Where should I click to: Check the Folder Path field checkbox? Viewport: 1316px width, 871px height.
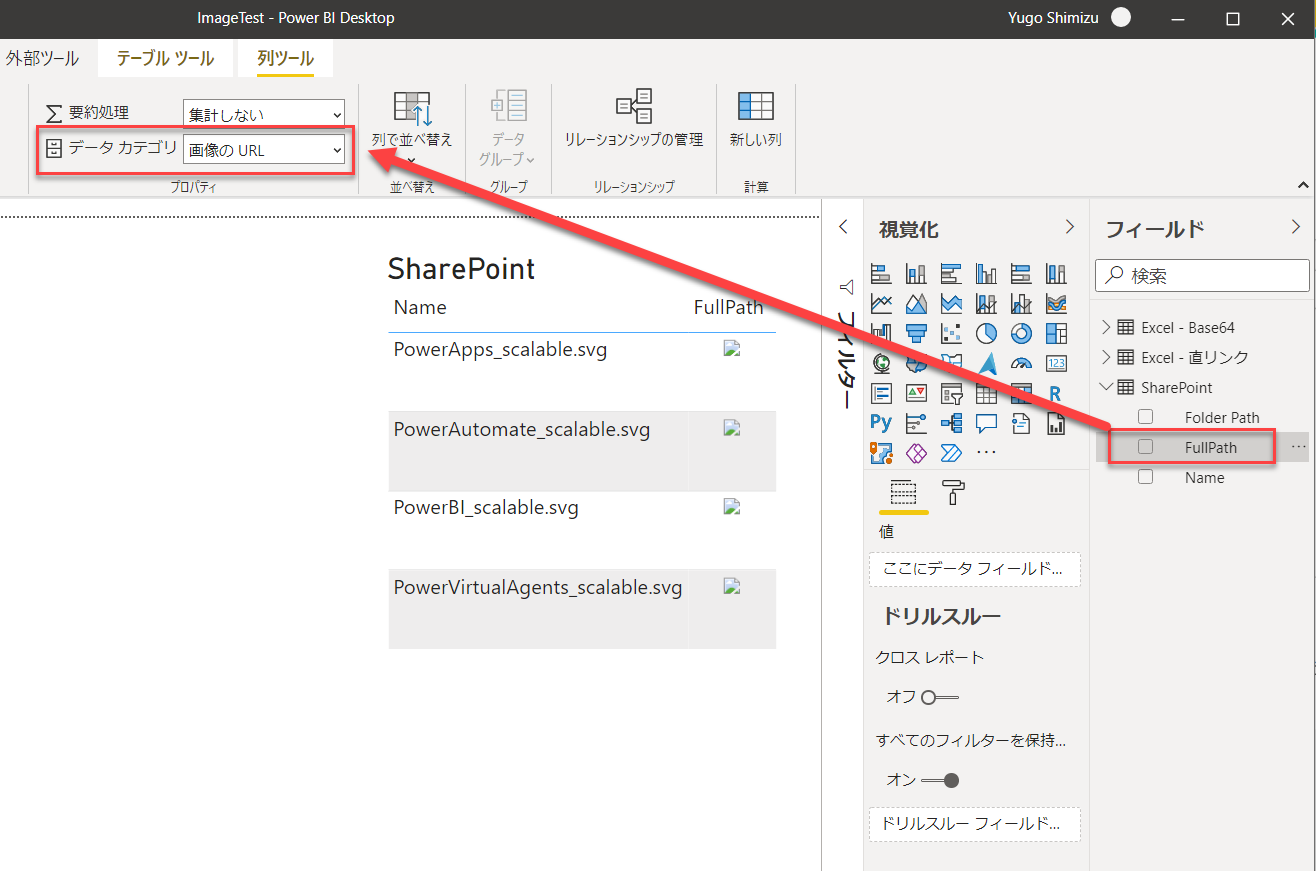pyautogui.click(x=1146, y=417)
